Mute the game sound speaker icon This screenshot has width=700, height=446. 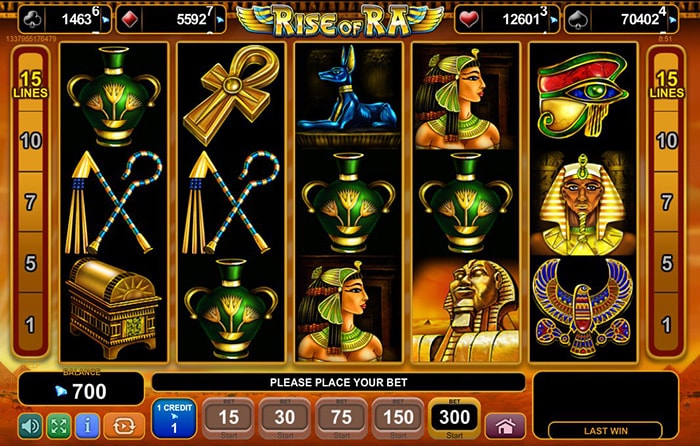(x=30, y=426)
